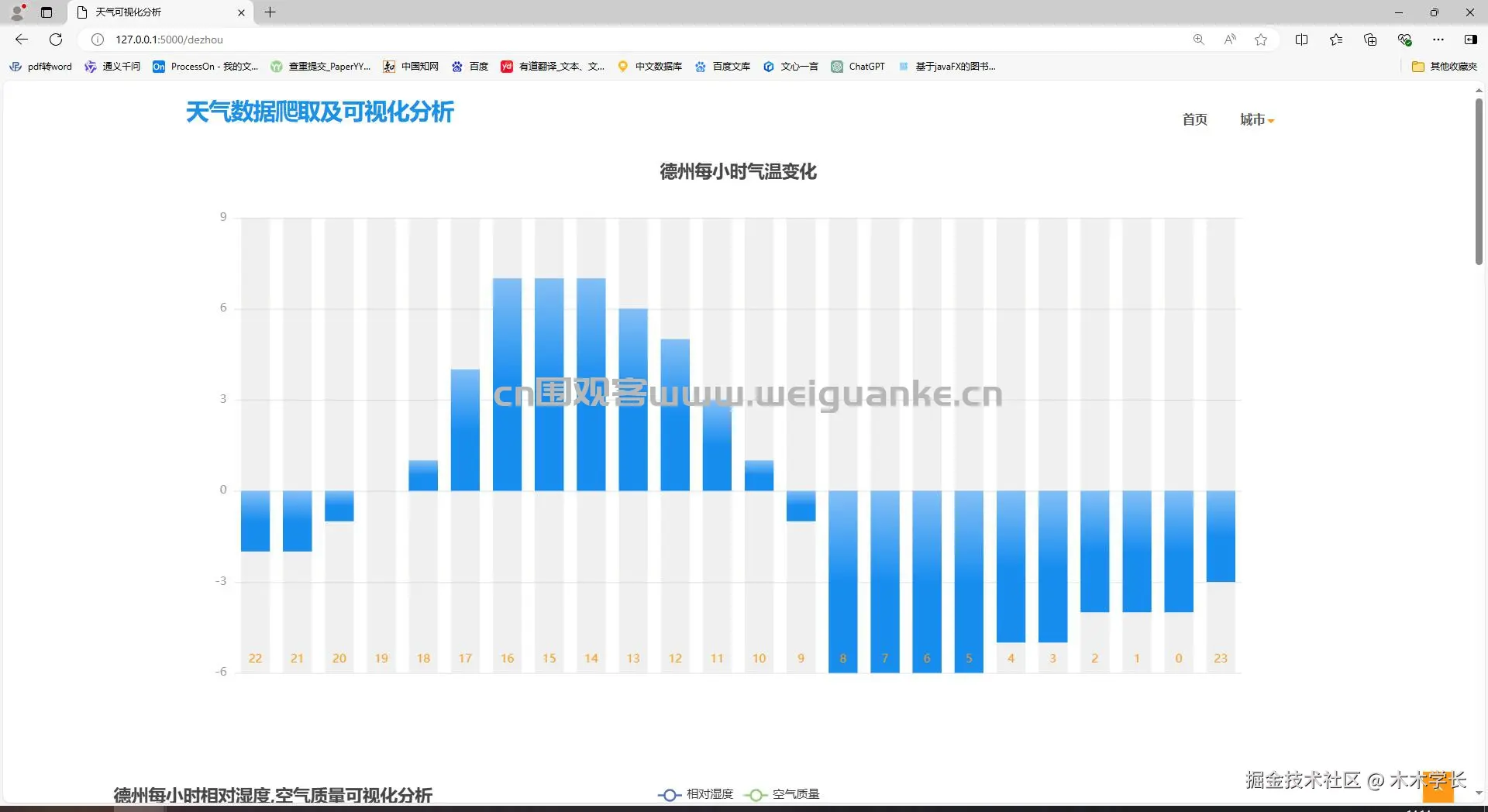
Task: Activate the read aloud icon
Action: tap(1230, 40)
